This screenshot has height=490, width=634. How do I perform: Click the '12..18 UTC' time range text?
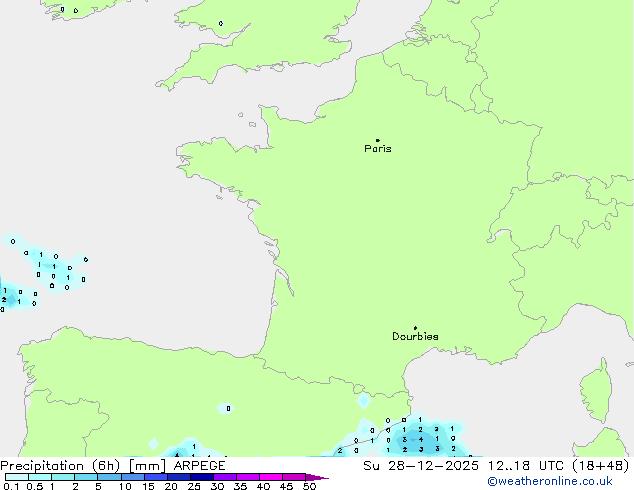tap(526, 466)
